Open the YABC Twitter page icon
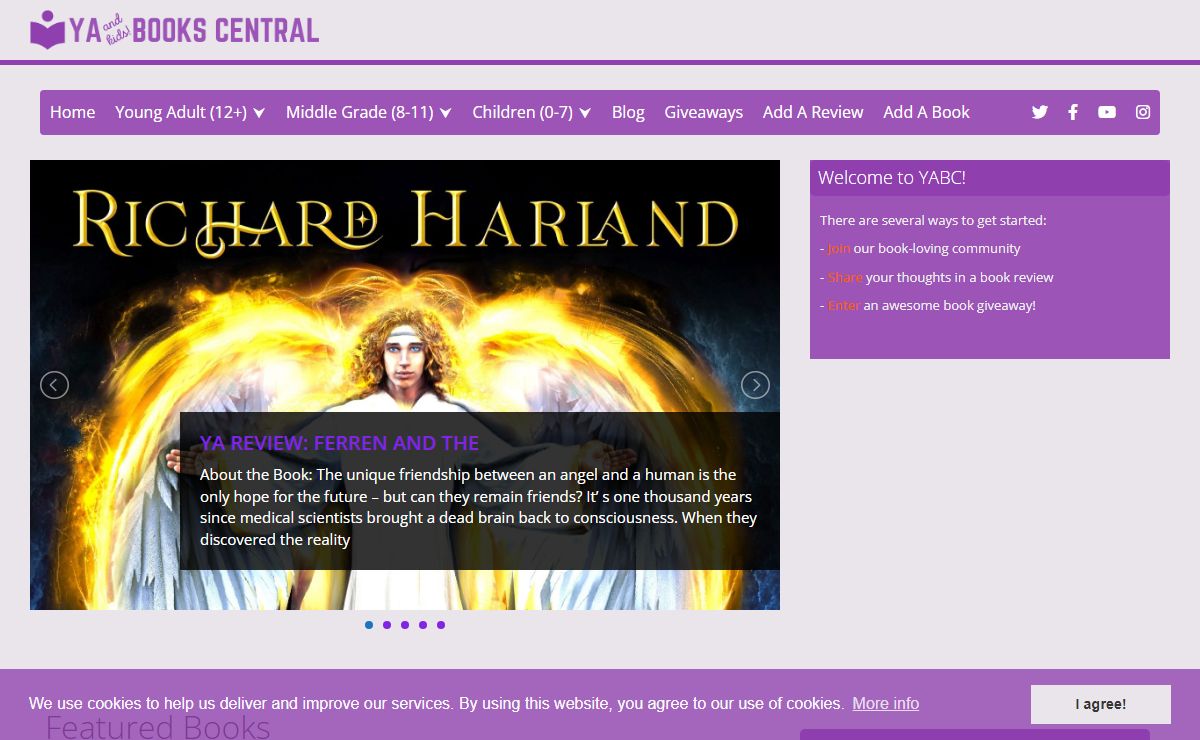 pos(1040,112)
